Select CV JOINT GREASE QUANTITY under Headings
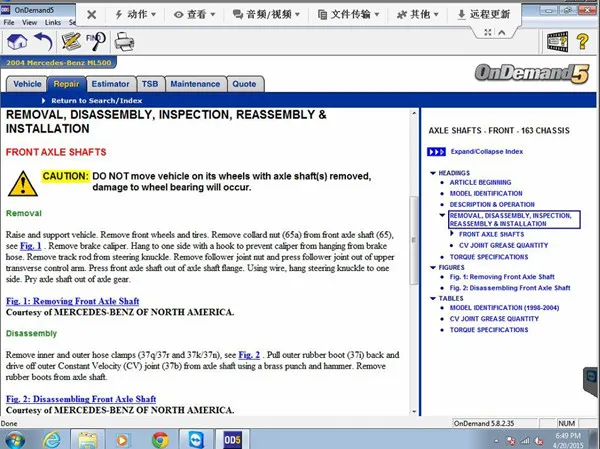Image resolution: width=600 pixels, height=449 pixels. click(504, 245)
